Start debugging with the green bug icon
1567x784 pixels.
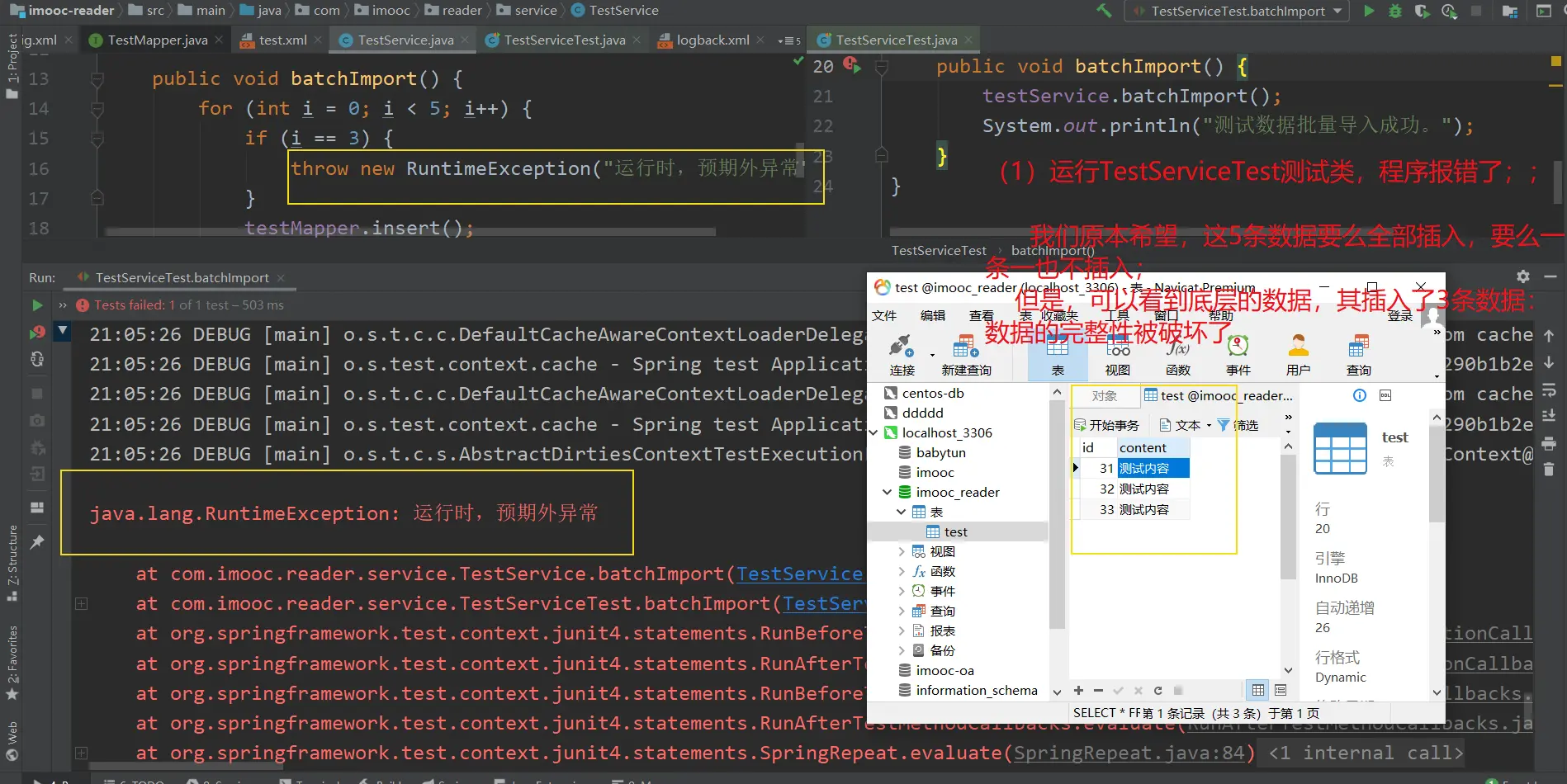pos(1395,12)
